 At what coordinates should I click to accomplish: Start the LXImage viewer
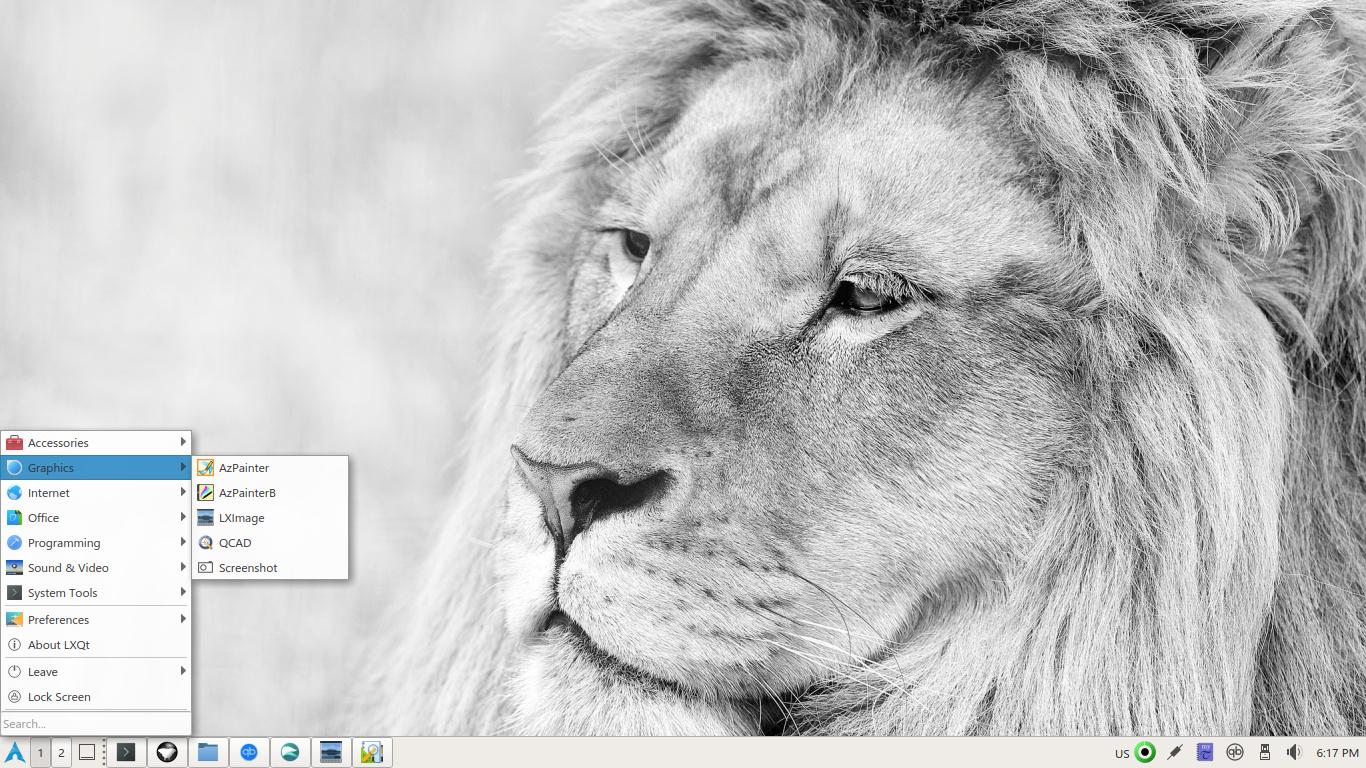point(270,518)
